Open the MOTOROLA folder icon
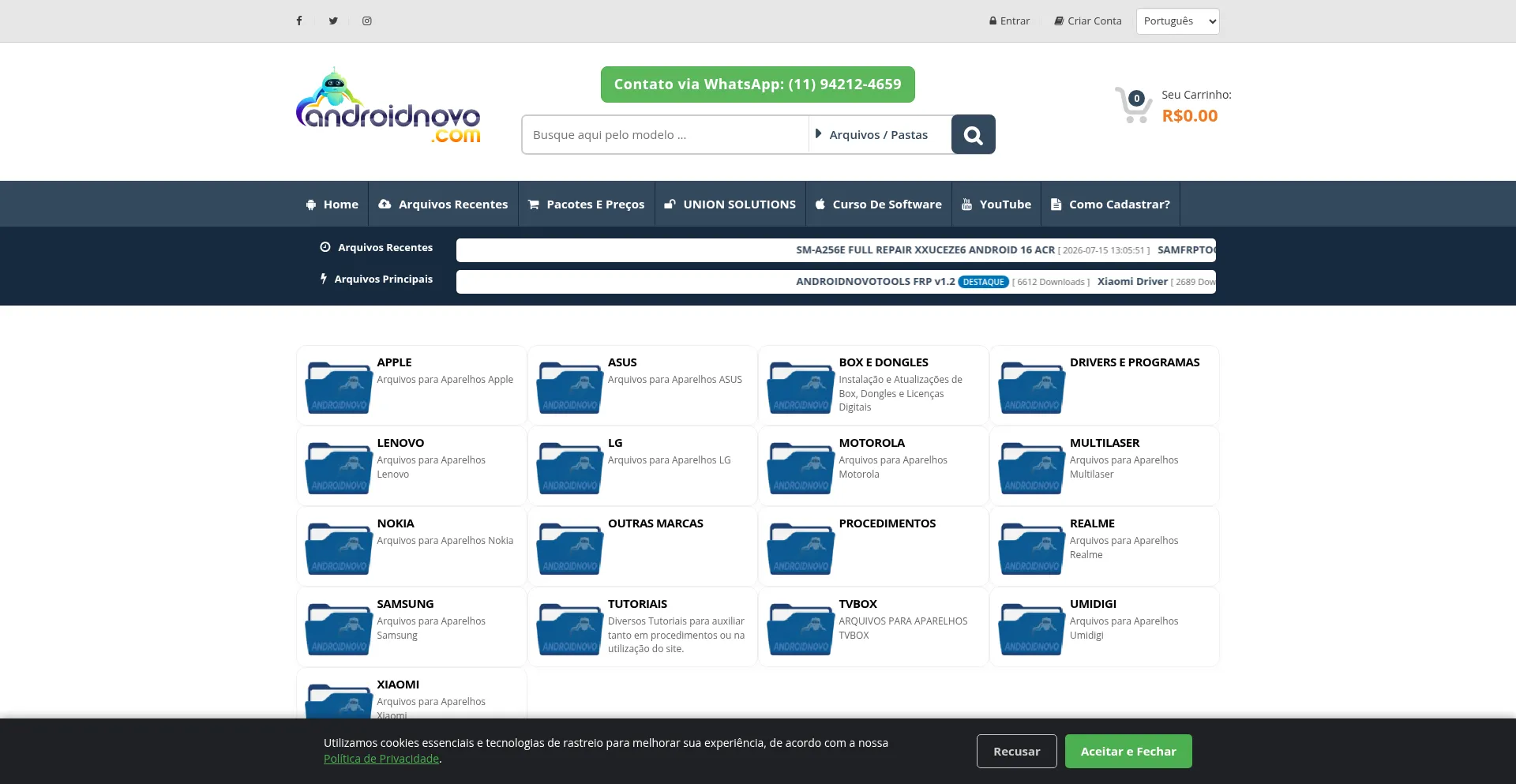Image resolution: width=1516 pixels, height=784 pixels. pos(801,467)
